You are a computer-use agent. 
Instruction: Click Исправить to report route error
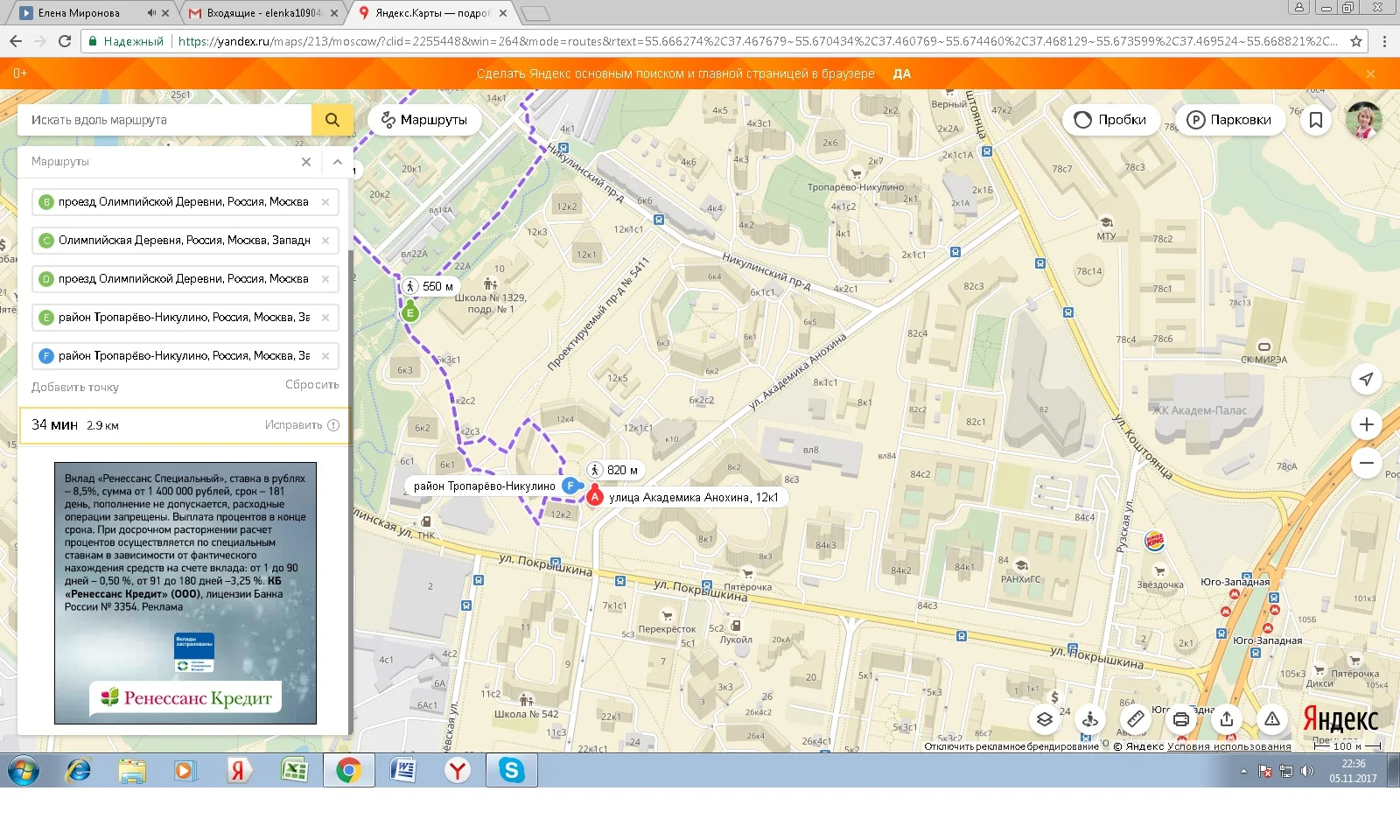pos(302,425)
